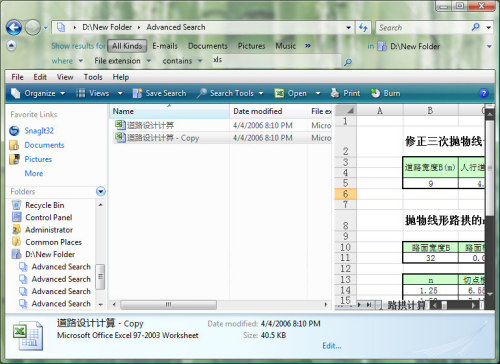Screen dimensions: 500x364
Task: Run search with magnifier beside xls field
Action: [x=348, y=62]
